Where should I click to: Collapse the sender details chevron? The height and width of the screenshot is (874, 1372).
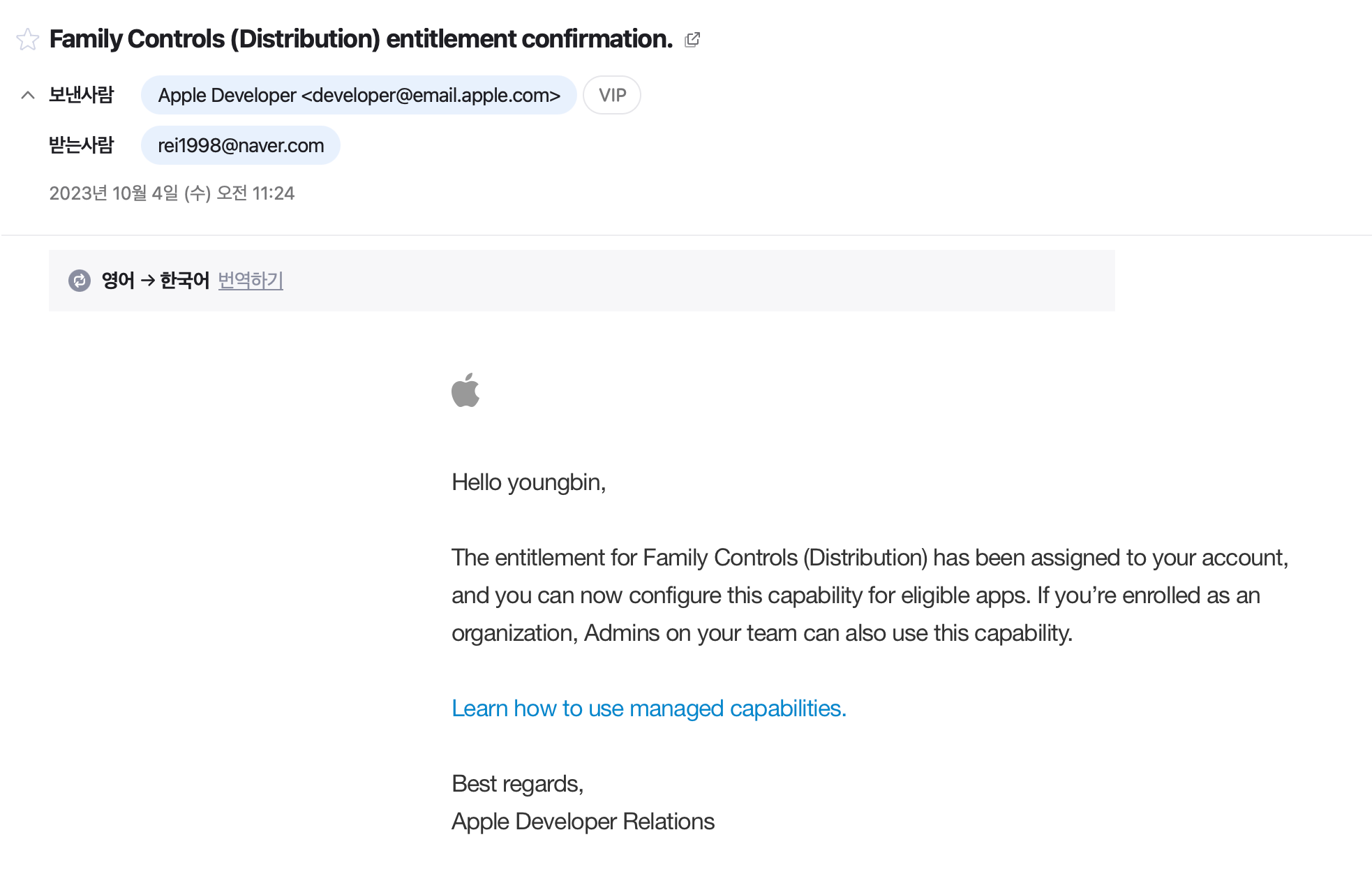[28, 95]
